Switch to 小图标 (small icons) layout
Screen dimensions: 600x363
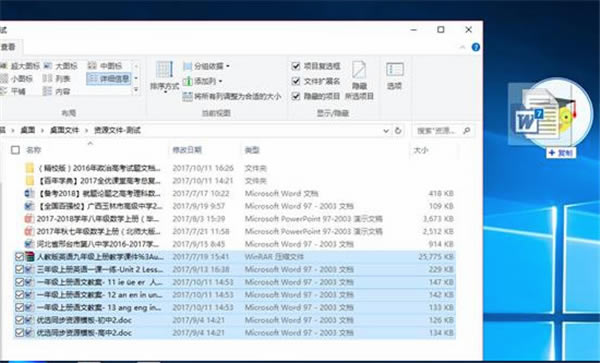(17, 78)
